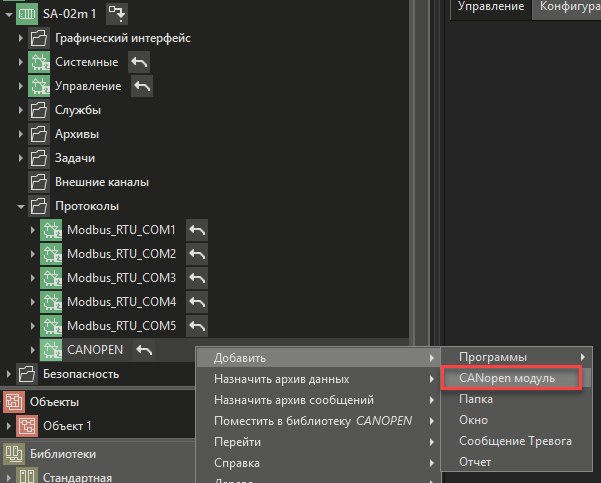Expand the Modbus_RTU_COM2 node
The height and width of the screenshot is (483, 601).
click(x=33, y=254)
